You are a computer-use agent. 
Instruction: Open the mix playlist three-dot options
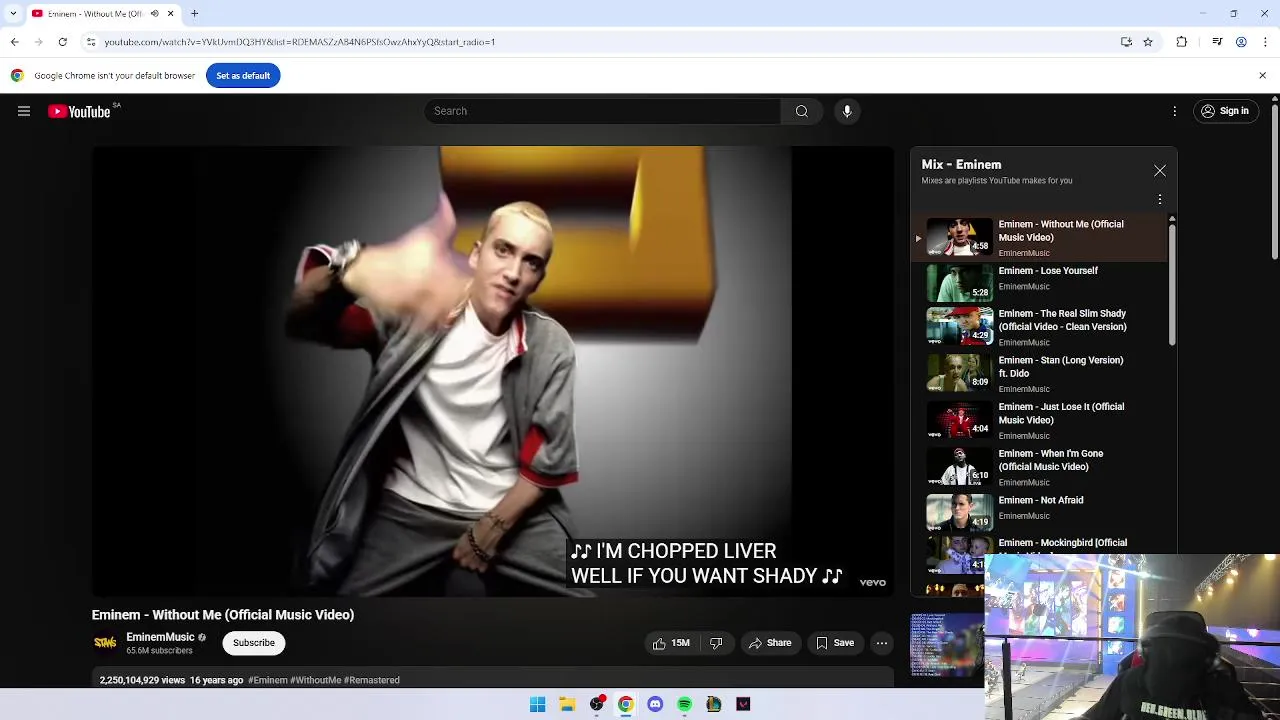[1160, 200]
